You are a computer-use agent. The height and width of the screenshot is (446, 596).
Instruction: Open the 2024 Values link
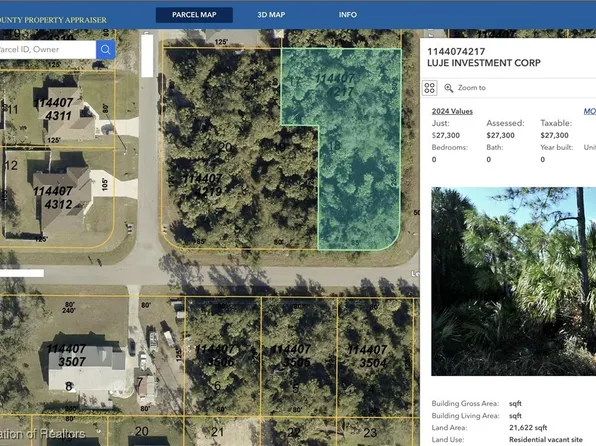pyautogui.click(x=452, y=111)
